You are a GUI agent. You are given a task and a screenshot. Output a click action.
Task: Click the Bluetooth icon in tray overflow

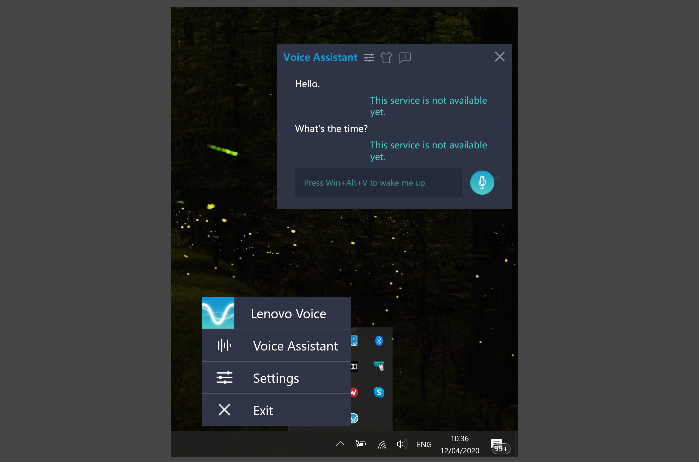pos(379,341)
